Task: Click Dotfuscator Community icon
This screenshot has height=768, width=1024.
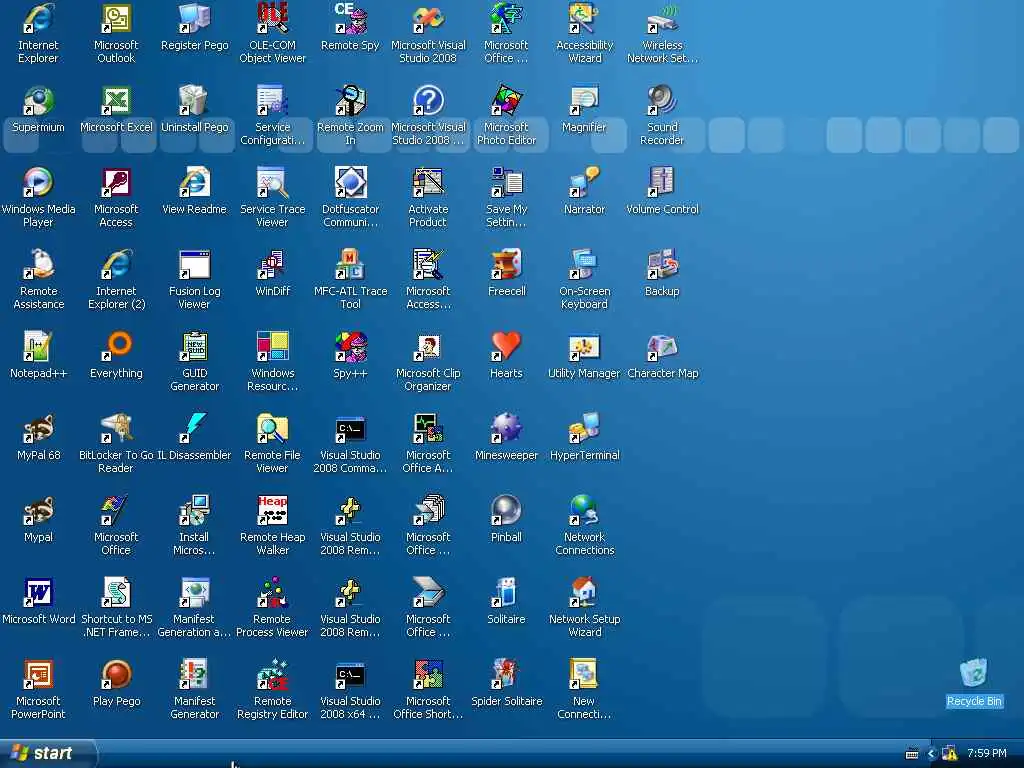Action: click(x=351, y=183)
